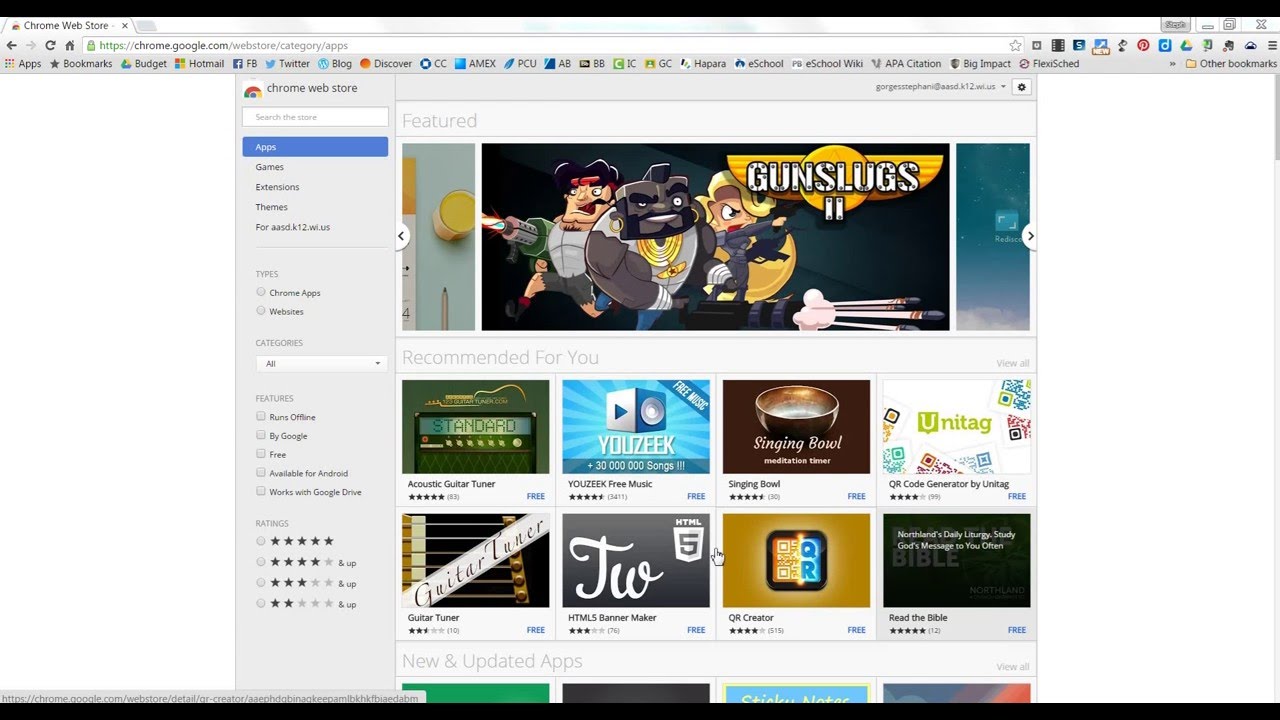The width and height of the screenshot is (1280, 720).
Task: Open the web store settings gear
Action: [1021, 87]
